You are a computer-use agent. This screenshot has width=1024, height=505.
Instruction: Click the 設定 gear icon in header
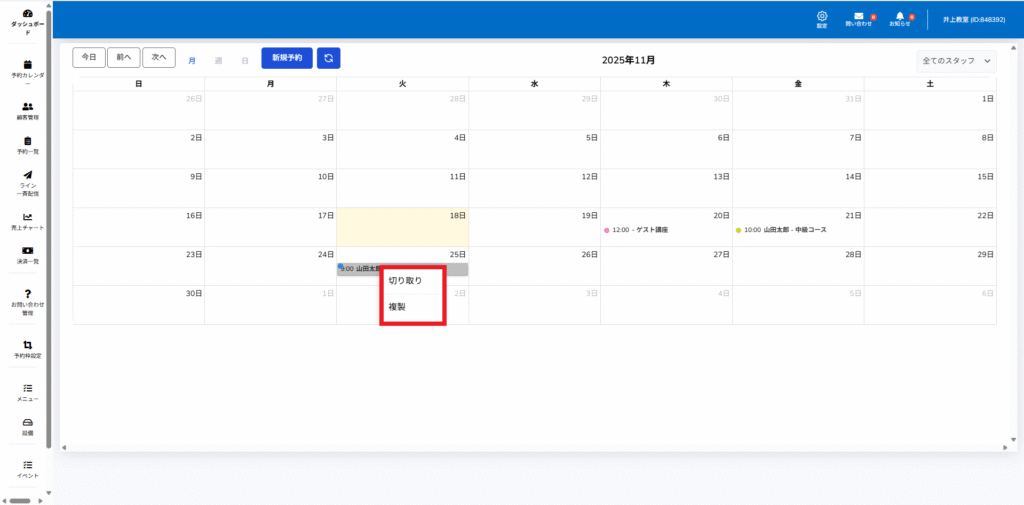click(x=822, y=17)
